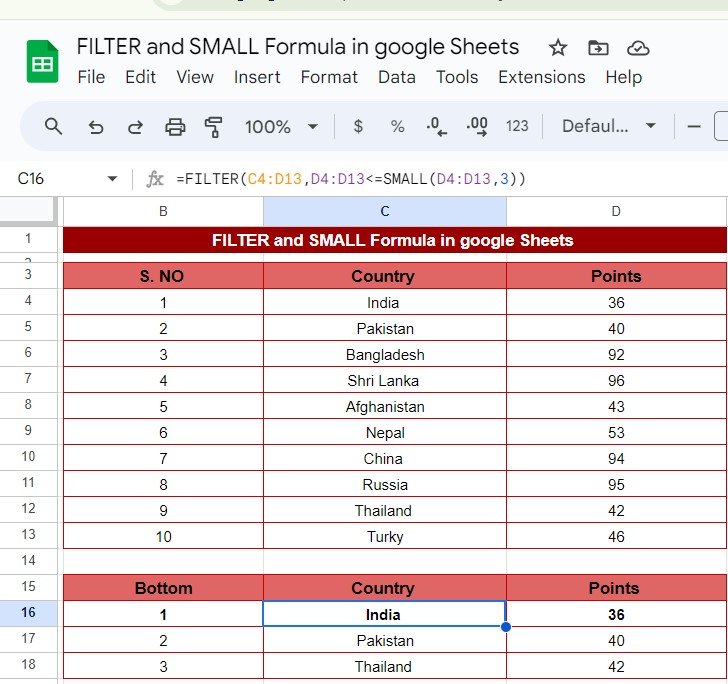728x684 pixels.
Task: Select the 'Afghanistan' cell
Action: click(x=384, y=406)
